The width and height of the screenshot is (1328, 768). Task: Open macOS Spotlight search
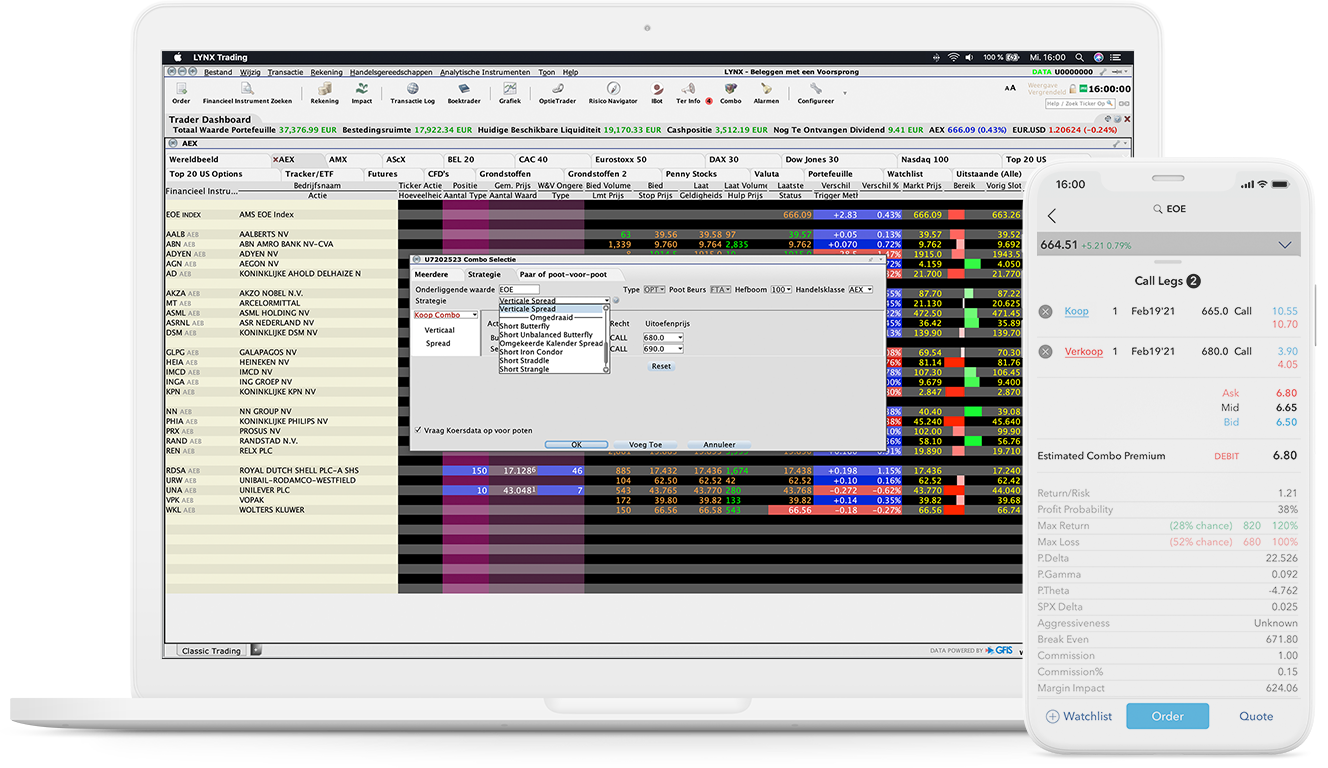pyautogui.click(x=1079, y=58)
